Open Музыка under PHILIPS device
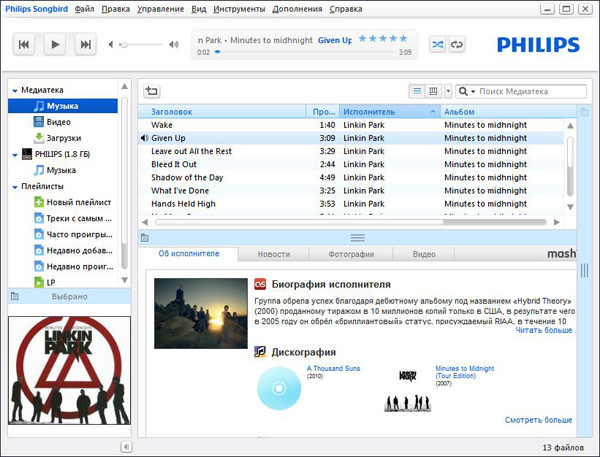The image size is (600, 457). (x=55, y=170)
